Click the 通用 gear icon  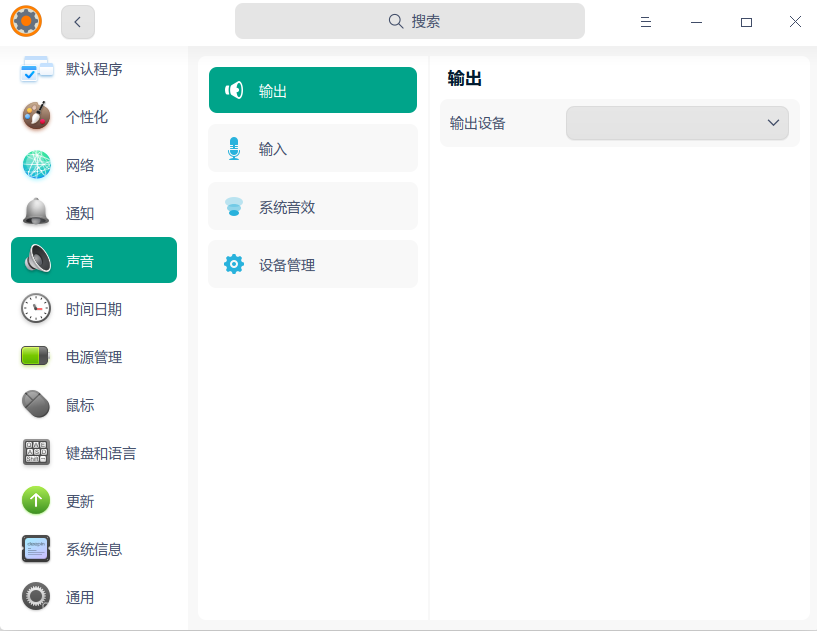click(36, 596)
